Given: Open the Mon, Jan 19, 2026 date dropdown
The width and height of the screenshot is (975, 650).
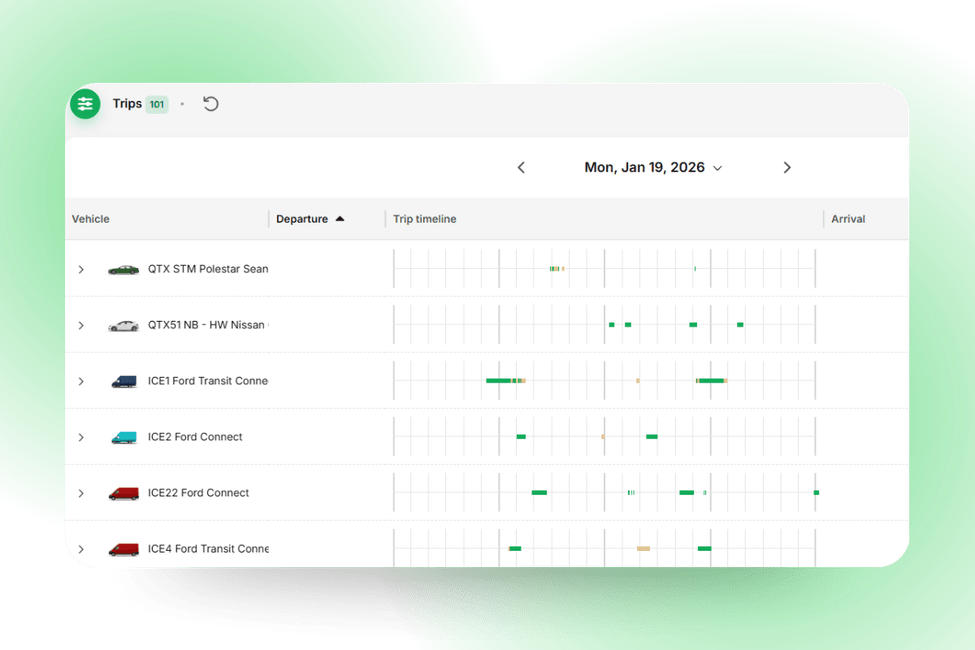Looking at the screenshot, I should [653, 167].
